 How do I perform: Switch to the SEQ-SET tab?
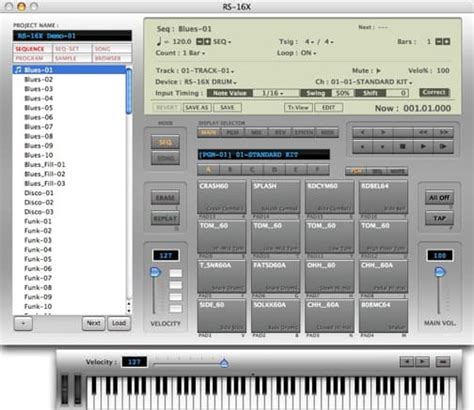72,49
